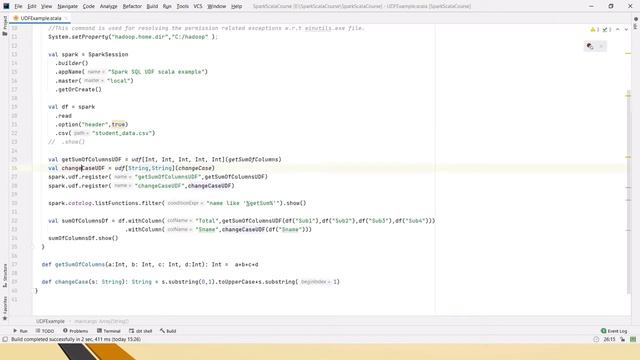
Task: Open the Run menu
Action: pos(167,6)
